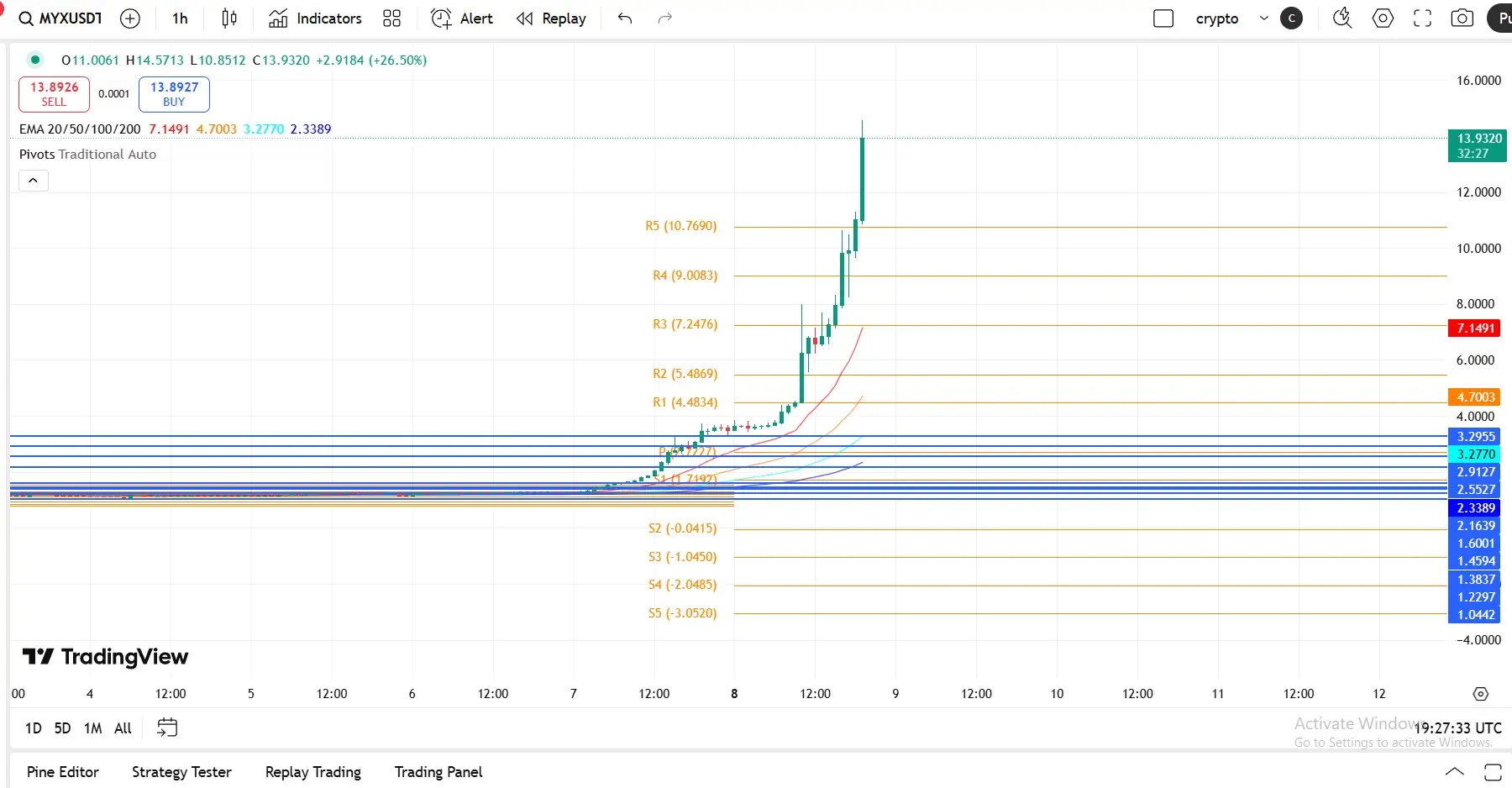Select the EMA 20/50/100/200 indicator legend

coord(80,129)
